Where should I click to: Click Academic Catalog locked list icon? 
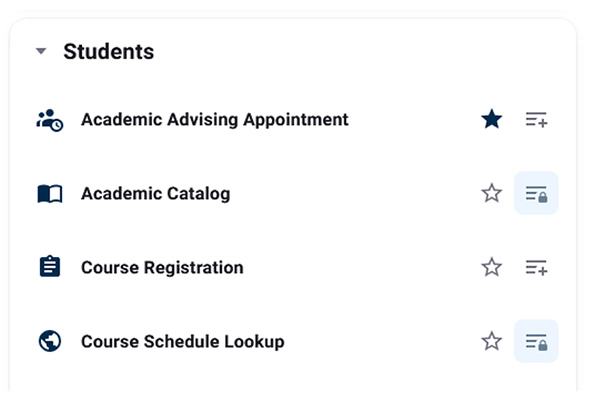point(537,194)
